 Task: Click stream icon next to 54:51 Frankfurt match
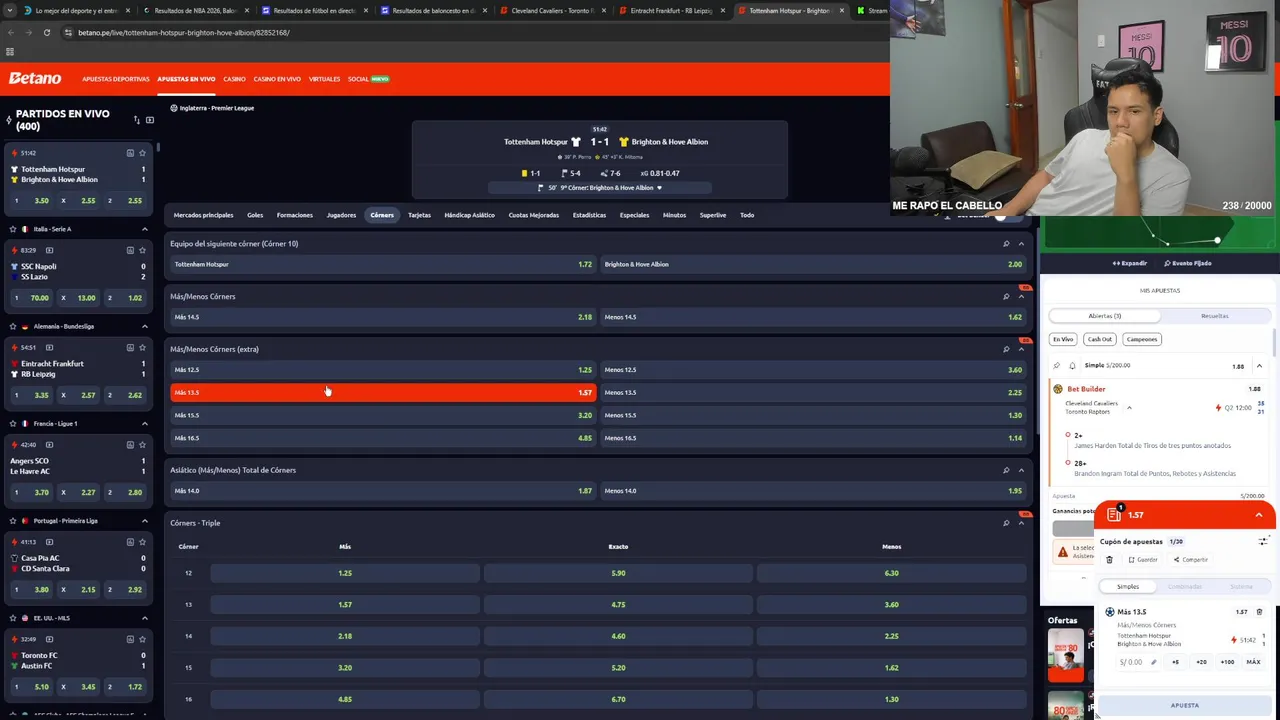tap(49, 347)
